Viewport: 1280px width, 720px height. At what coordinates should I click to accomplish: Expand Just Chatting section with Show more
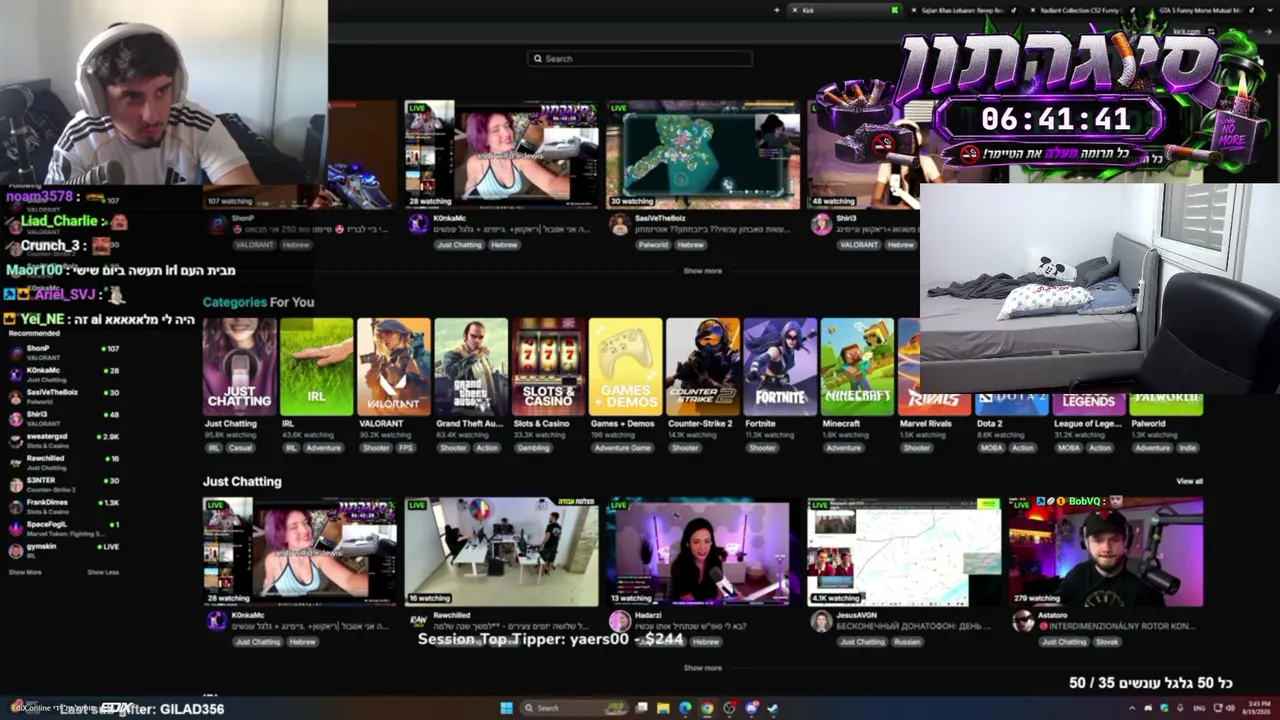(702, 668)
